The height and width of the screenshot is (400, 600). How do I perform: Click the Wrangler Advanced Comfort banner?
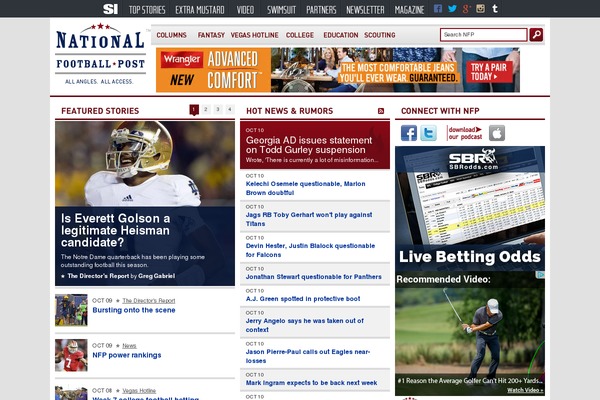pos(338,70)
